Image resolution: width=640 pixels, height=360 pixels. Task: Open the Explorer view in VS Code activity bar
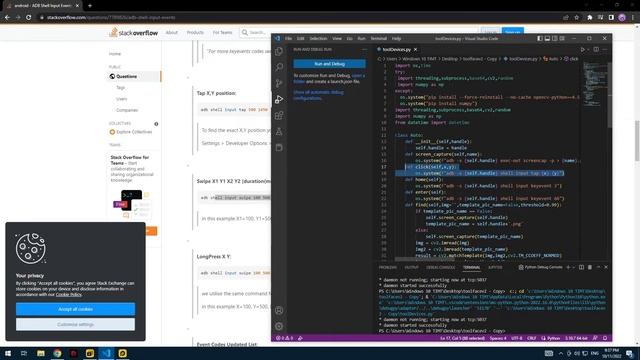279,51
